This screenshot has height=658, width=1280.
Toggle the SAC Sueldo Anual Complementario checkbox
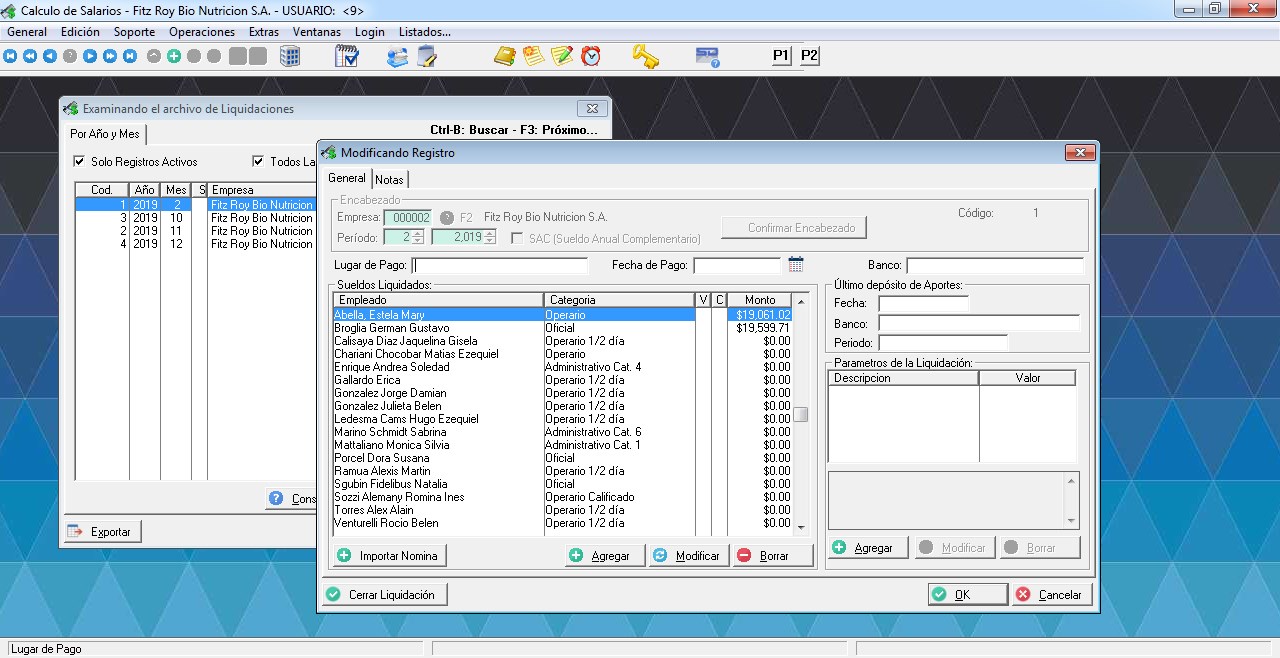point(517,239)
